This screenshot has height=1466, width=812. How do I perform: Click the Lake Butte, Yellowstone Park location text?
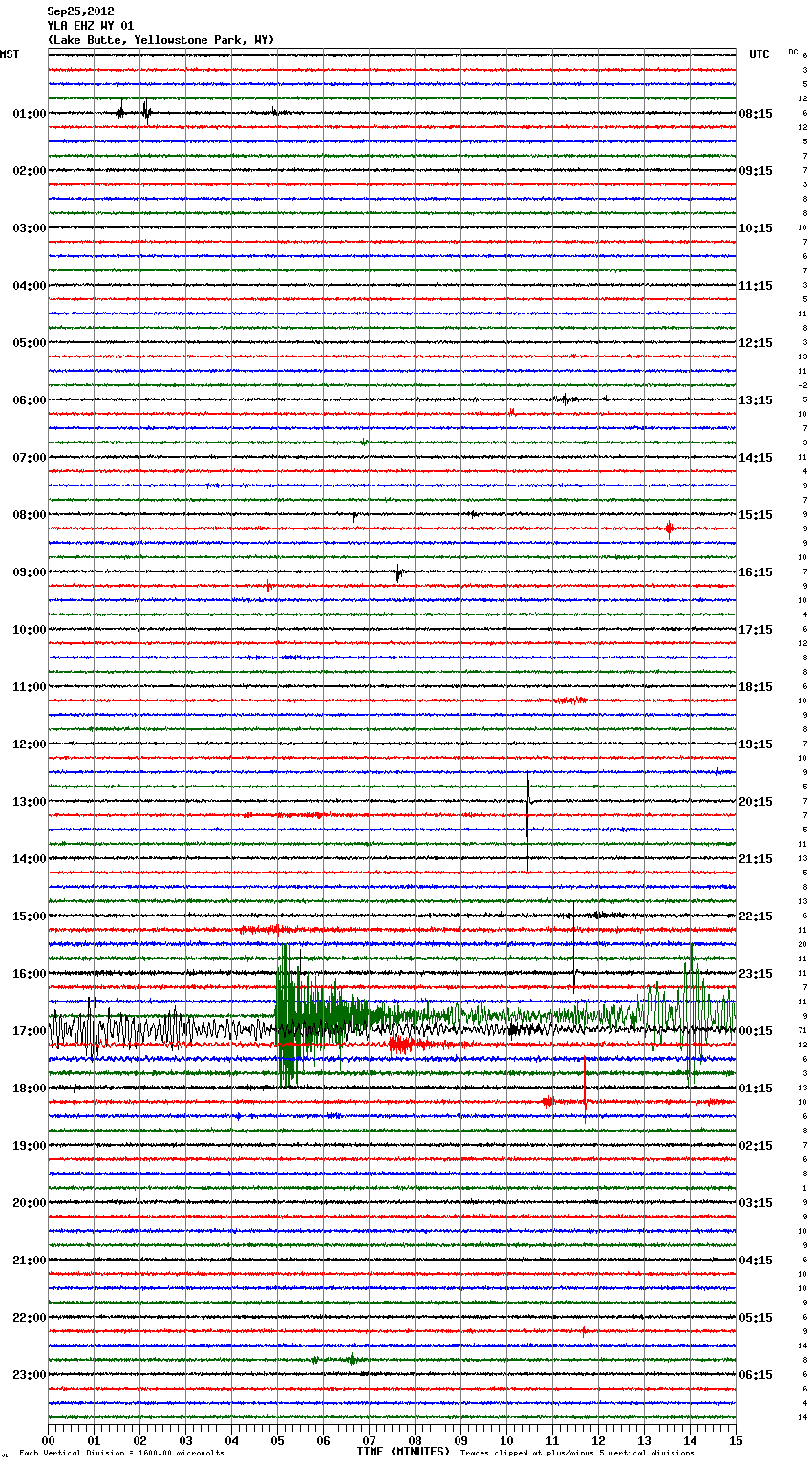click(160, 40)
